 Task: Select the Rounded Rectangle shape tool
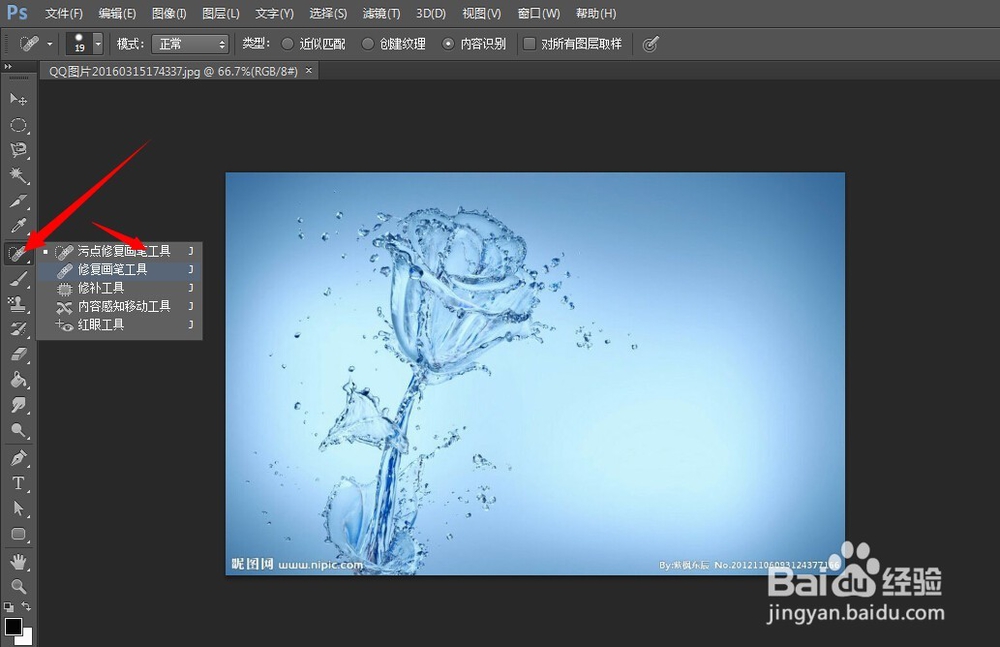[x=18, y=534]
